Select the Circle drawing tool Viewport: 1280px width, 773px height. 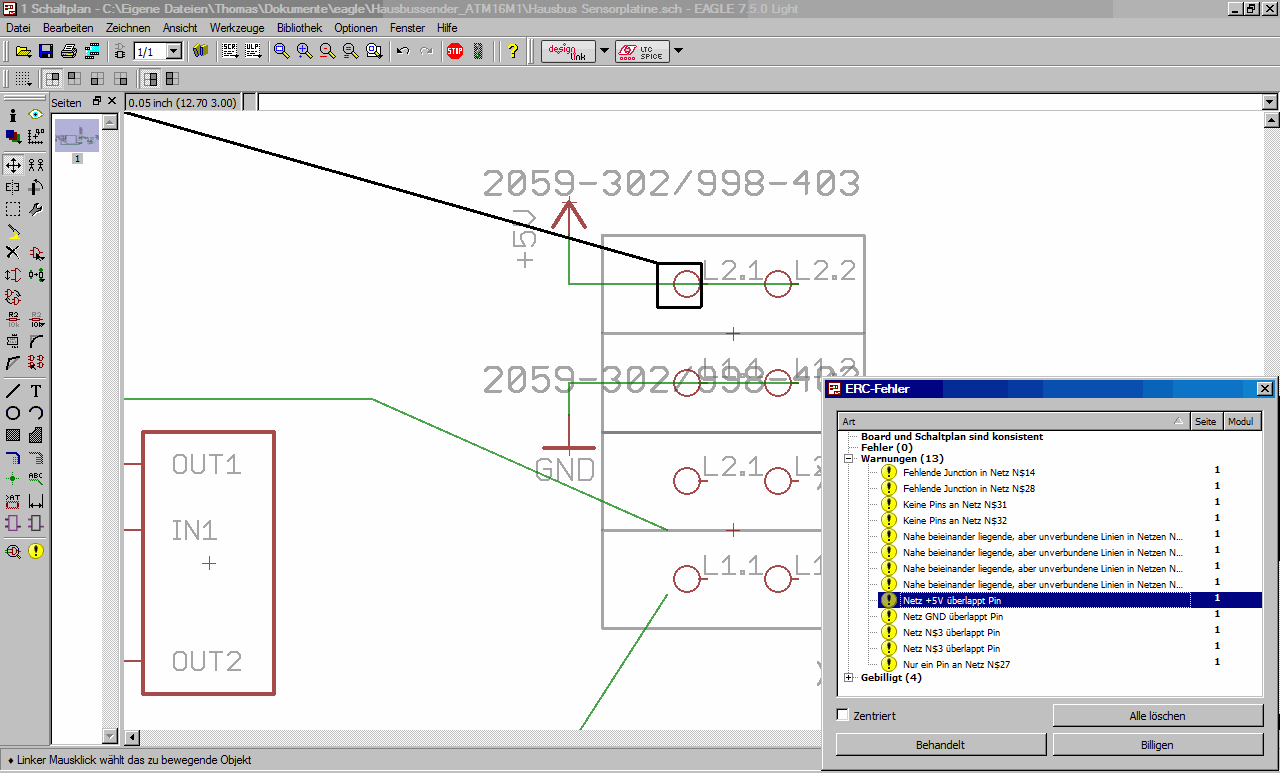point(13,413)
